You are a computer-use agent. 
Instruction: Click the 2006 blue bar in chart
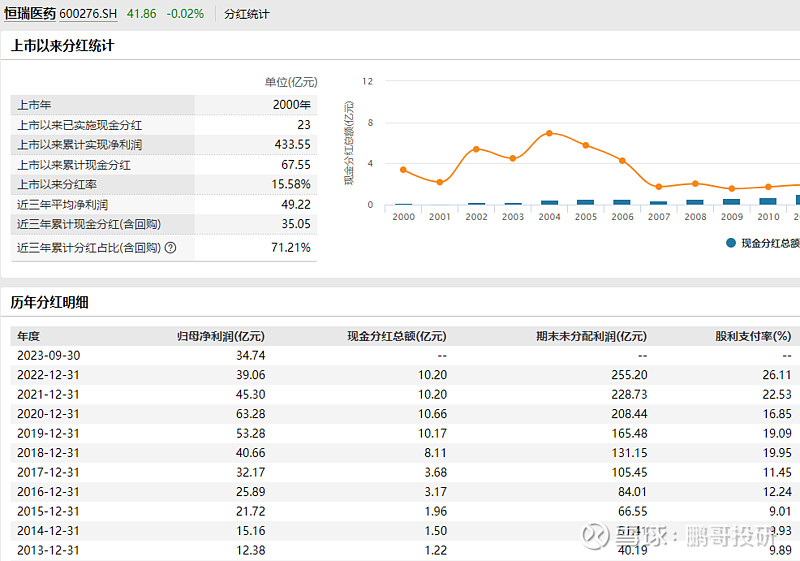[622, 202]
